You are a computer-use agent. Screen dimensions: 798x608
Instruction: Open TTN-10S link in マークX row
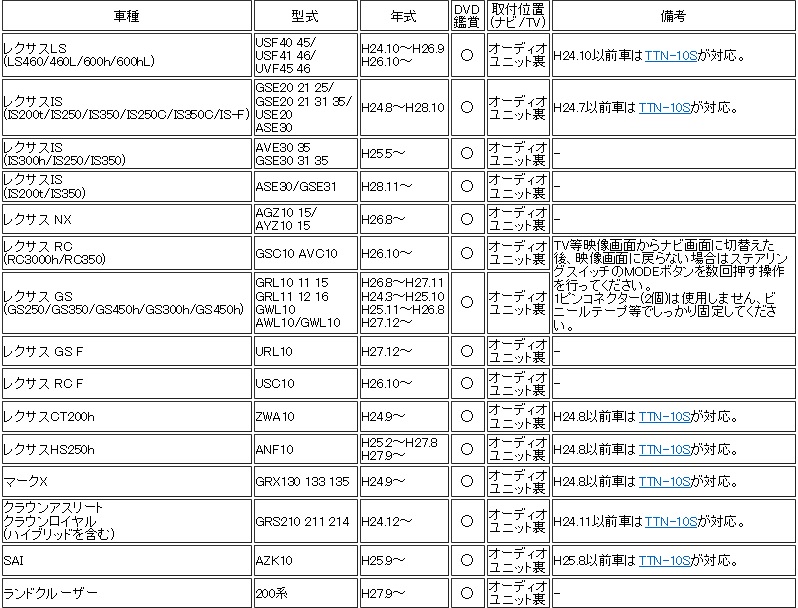[x=665, y=481]
